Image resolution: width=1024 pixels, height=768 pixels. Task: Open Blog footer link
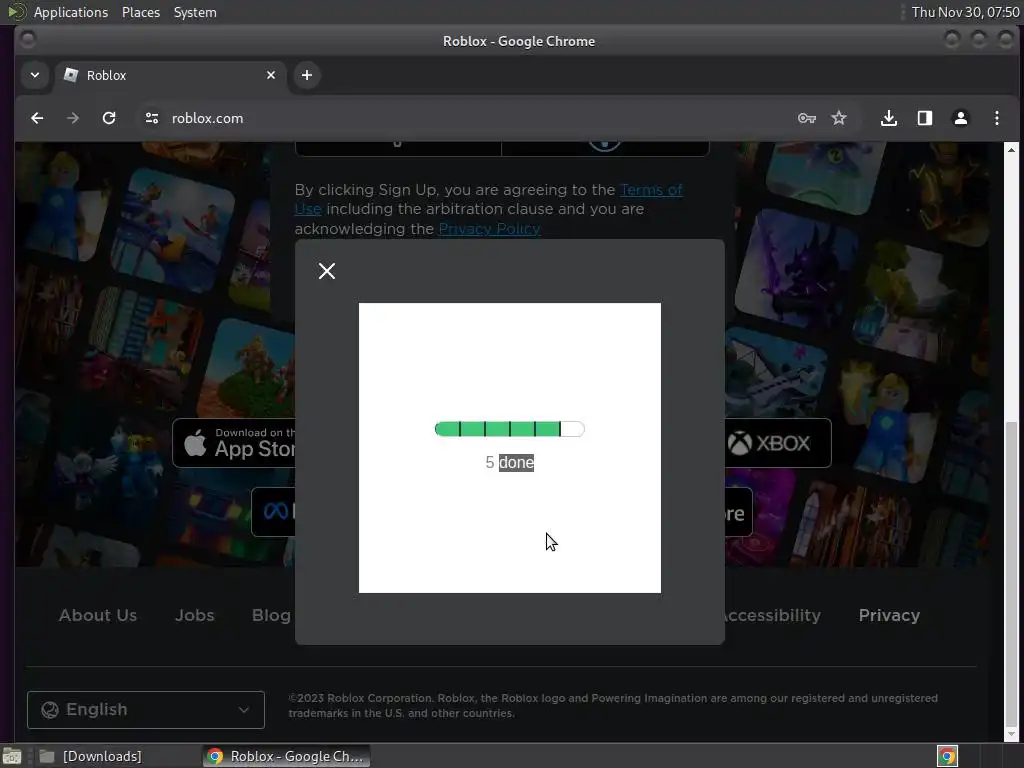[x=271, y=615]
